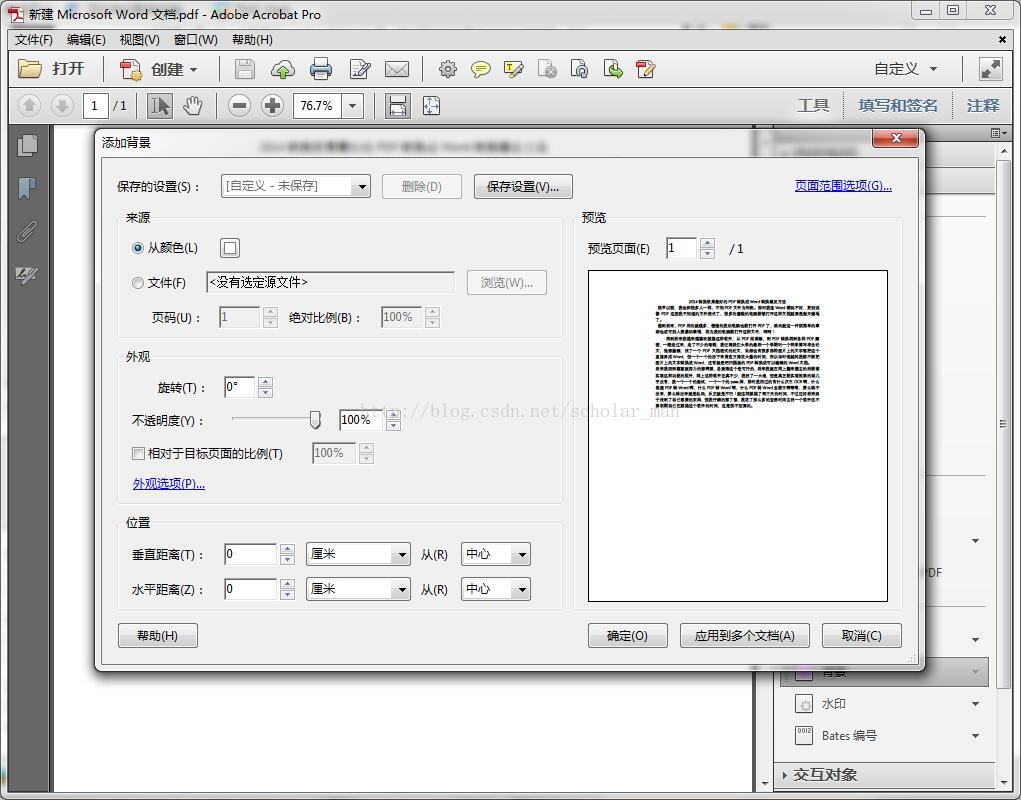Choose the selection cursor tool
This screenshot has height=800, width=1021.
pyautogui.click(x=160, y=105)
